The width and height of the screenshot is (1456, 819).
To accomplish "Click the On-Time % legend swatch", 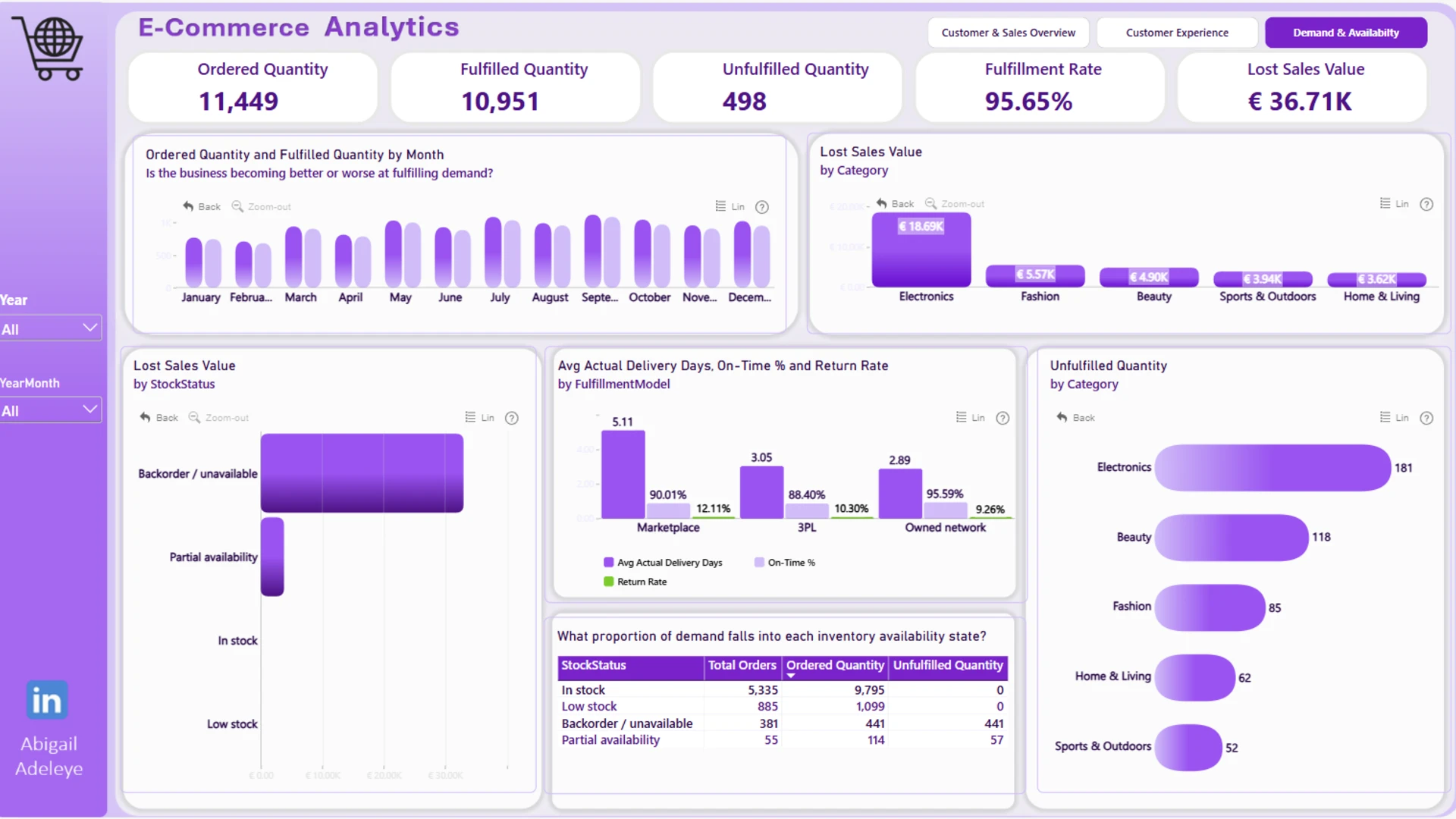I will (759, 563).
